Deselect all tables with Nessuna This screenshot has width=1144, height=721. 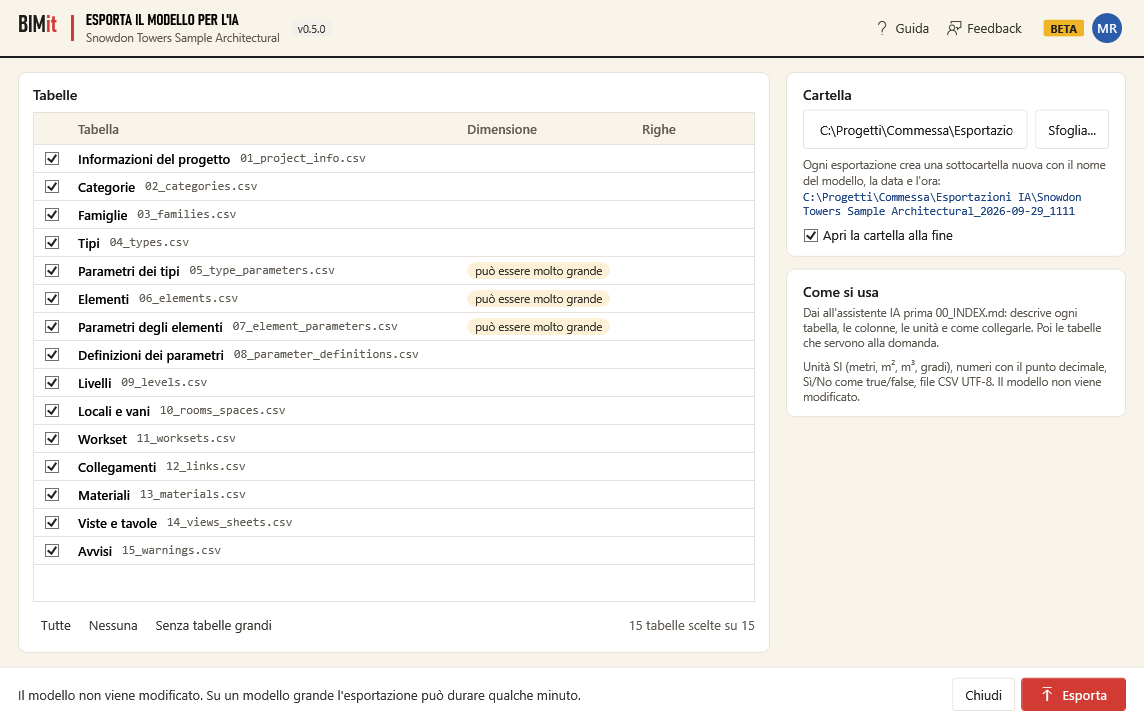click(113, 625)
